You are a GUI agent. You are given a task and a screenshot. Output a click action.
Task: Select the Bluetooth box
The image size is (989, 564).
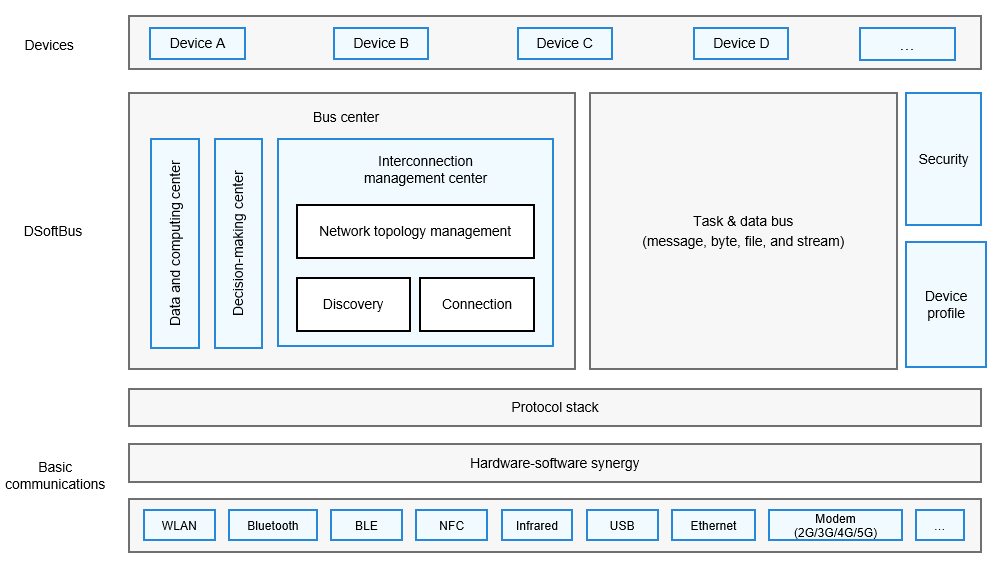[x=272, y=525]
